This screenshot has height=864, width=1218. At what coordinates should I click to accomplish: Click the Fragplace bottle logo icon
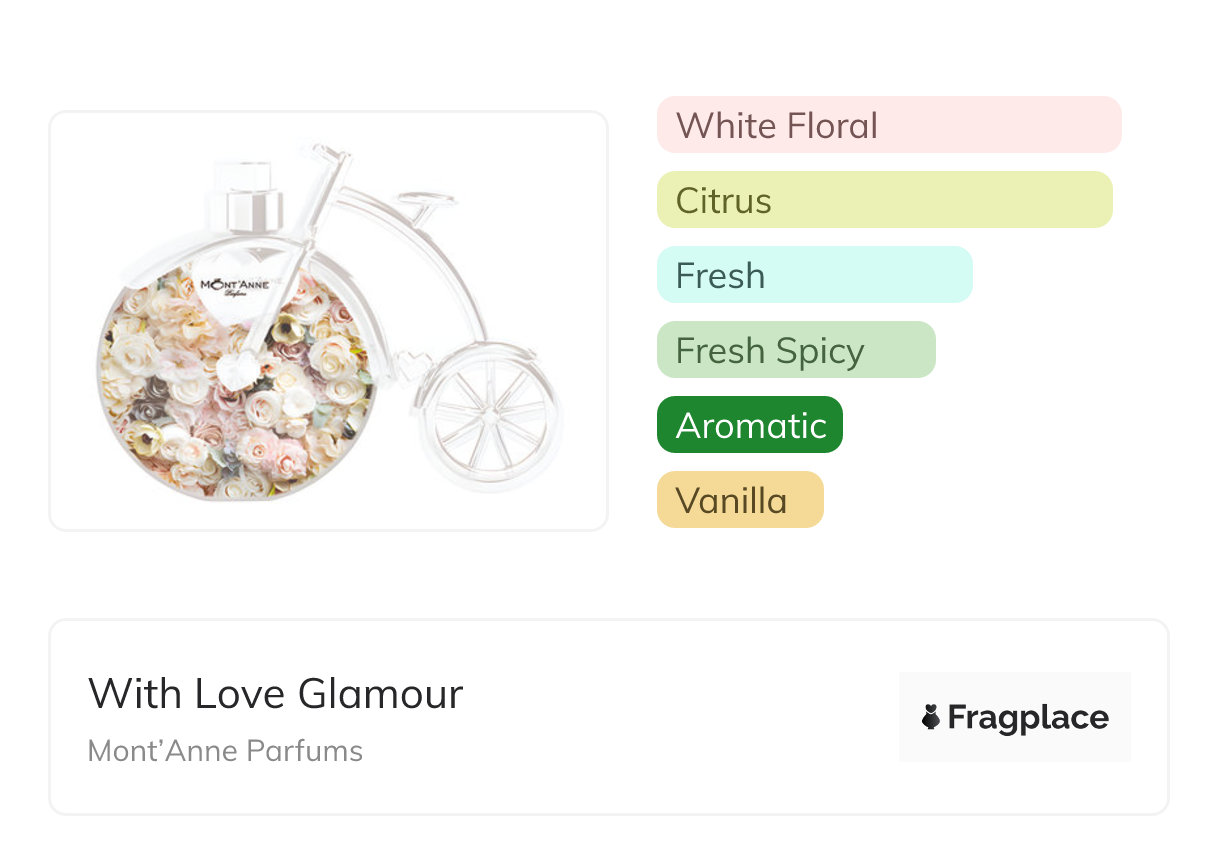(x=931, y=717)
